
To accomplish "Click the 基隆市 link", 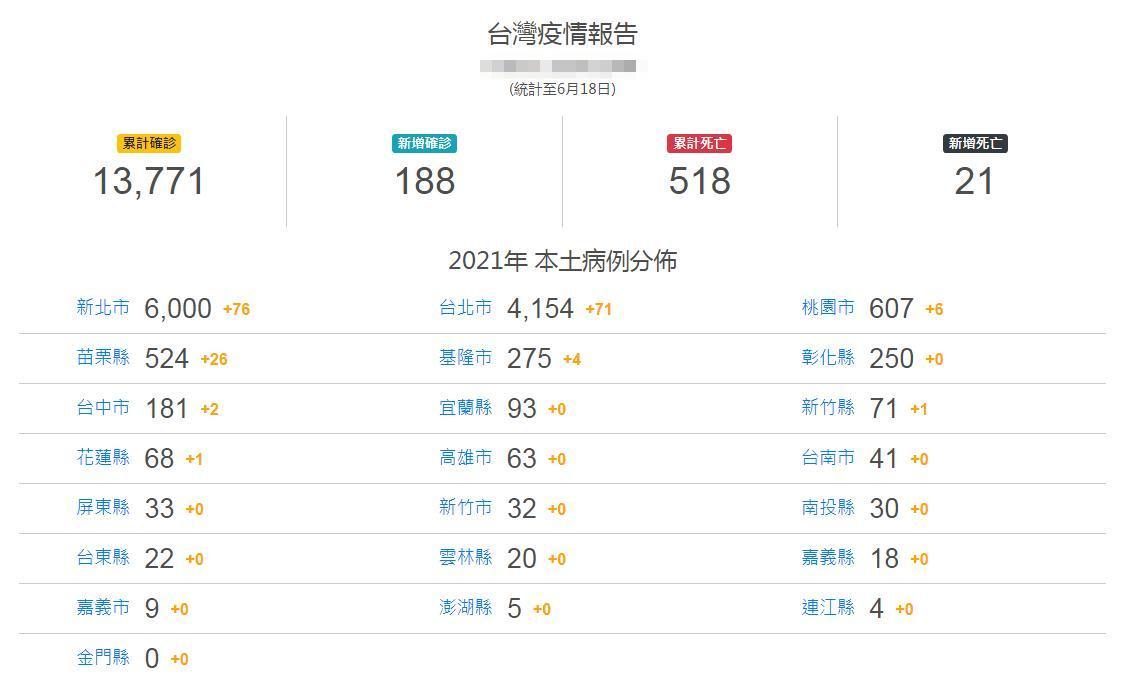I will click(466, 358).
